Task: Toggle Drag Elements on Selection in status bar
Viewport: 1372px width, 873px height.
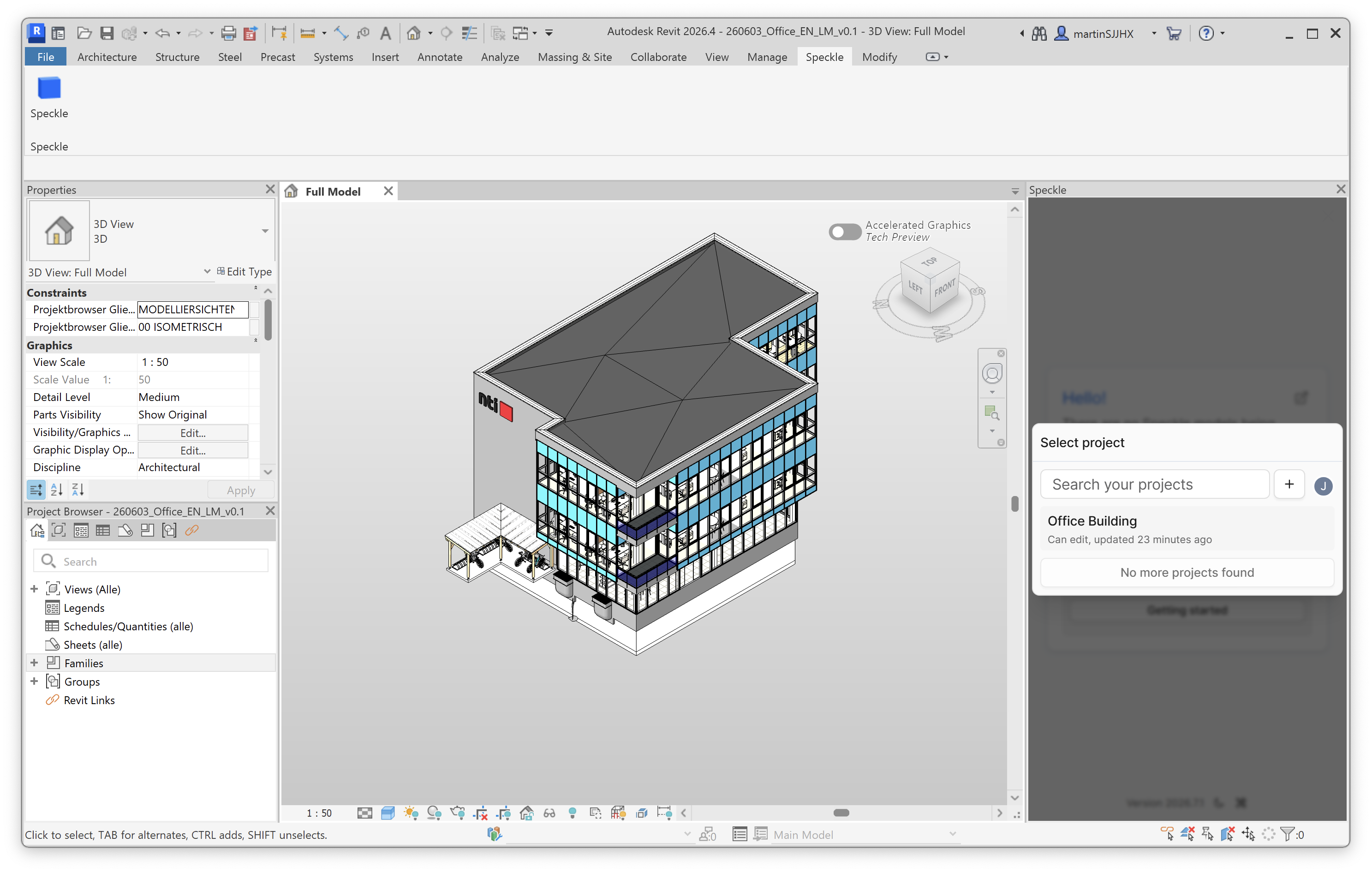Action: coord(1248,834)
